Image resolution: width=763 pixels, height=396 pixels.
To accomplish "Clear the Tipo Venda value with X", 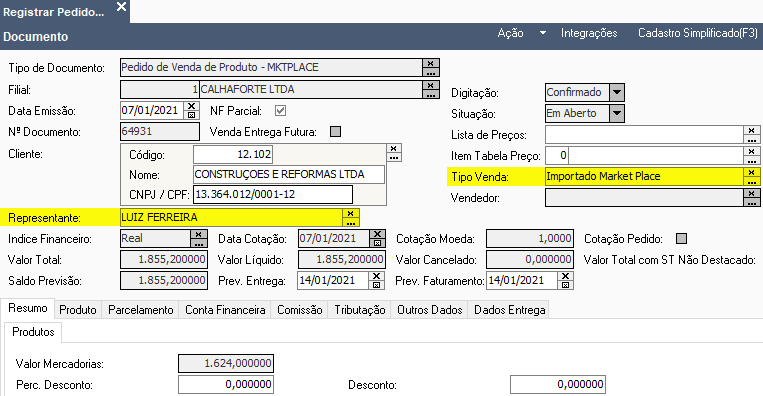I will tap(752, 172).
